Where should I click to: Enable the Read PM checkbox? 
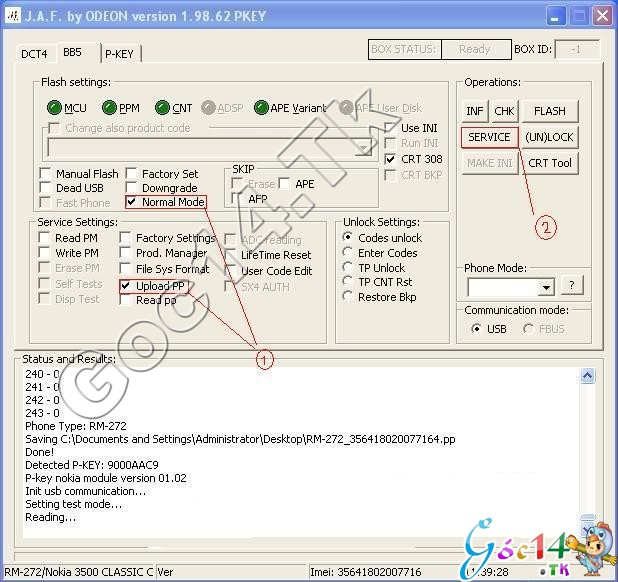tap(45, 238)
